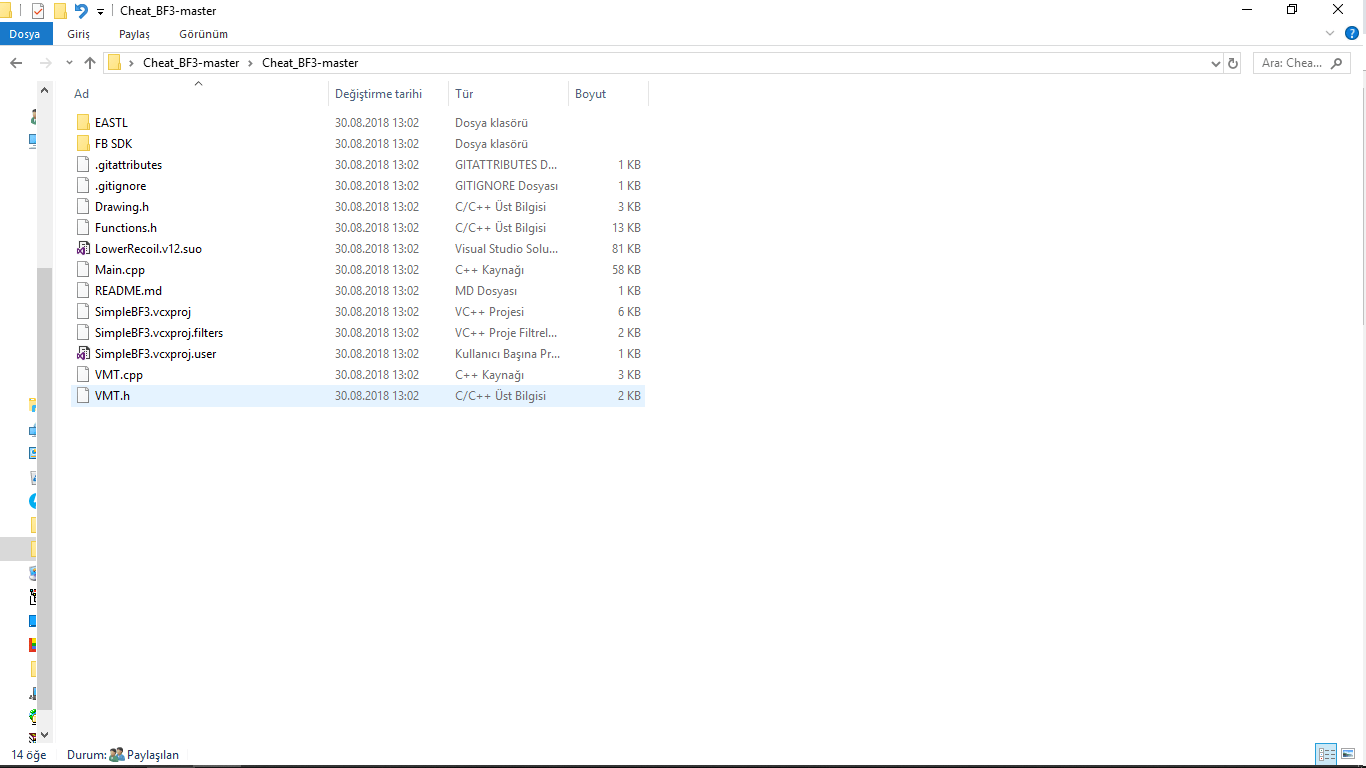Screen dimensions: 1366x768
Task: Open the Giriş ribbon tab
Action: [x=78, y=34]
